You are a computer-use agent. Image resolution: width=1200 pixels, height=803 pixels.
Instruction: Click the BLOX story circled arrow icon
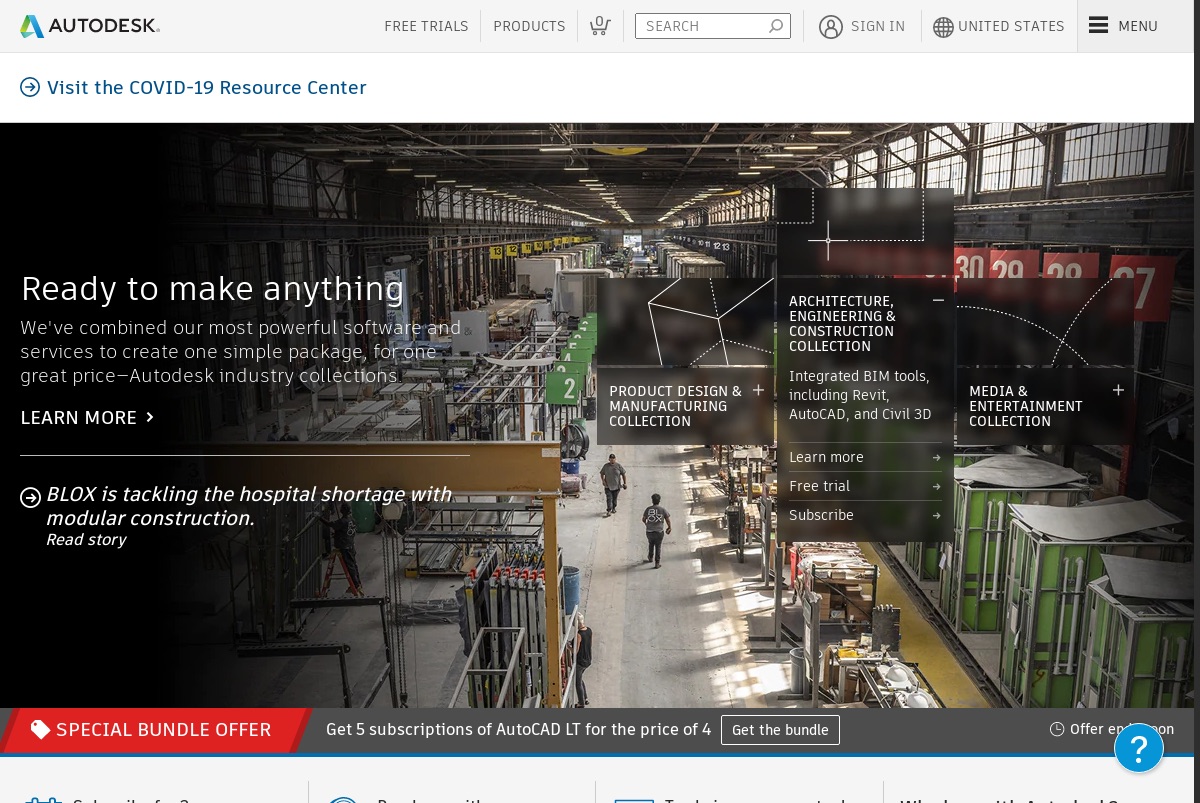pyautogui.click(x=31, y=497)
